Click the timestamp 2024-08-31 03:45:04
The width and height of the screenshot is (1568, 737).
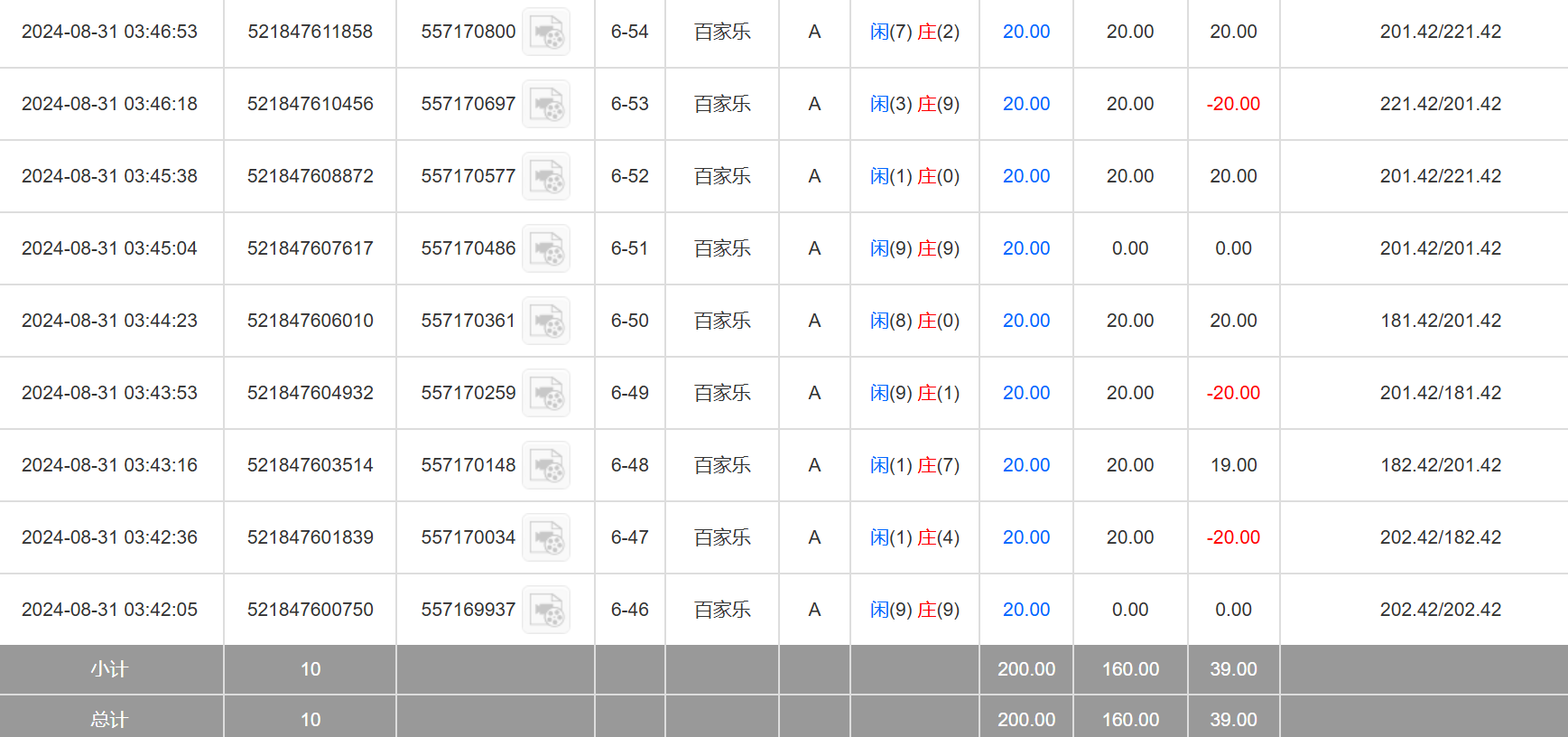(x=109, y=248)
